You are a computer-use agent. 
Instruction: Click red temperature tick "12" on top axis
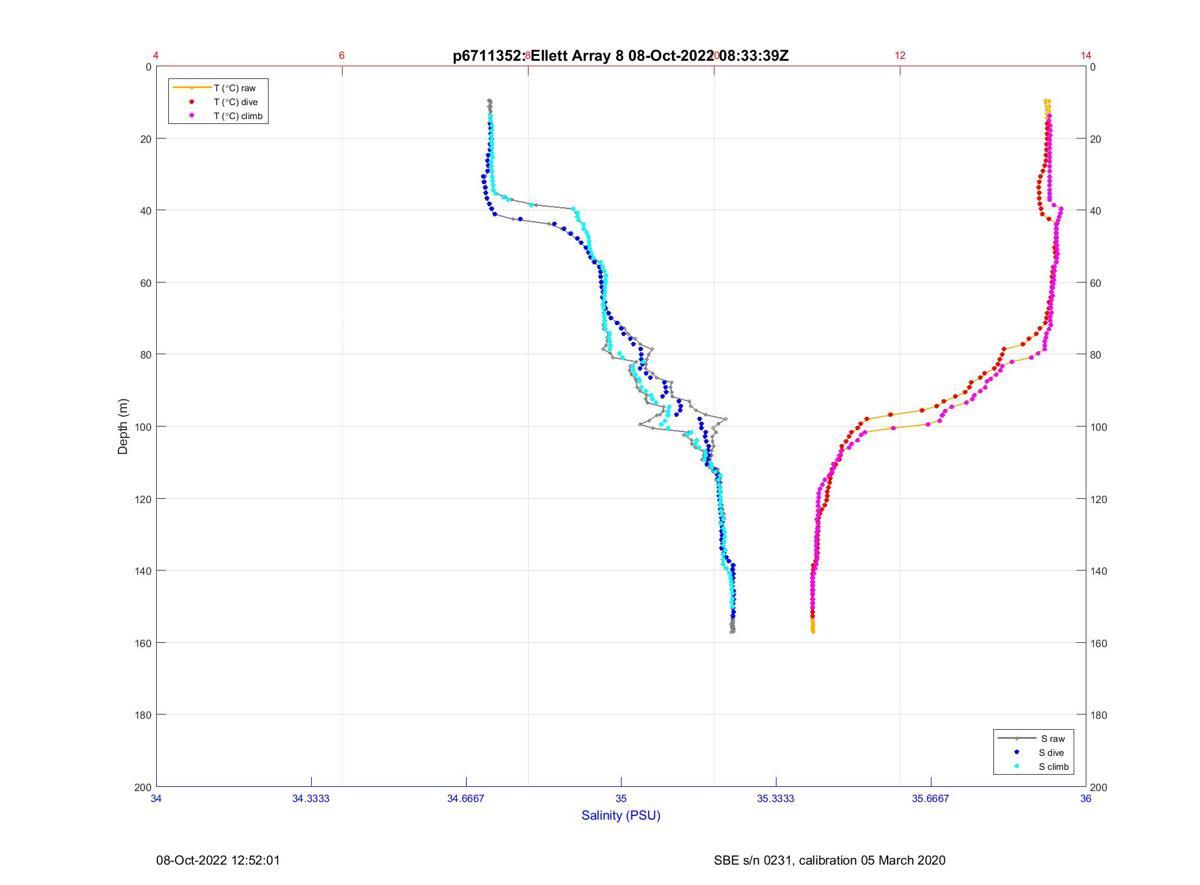(x=900, y=55)
